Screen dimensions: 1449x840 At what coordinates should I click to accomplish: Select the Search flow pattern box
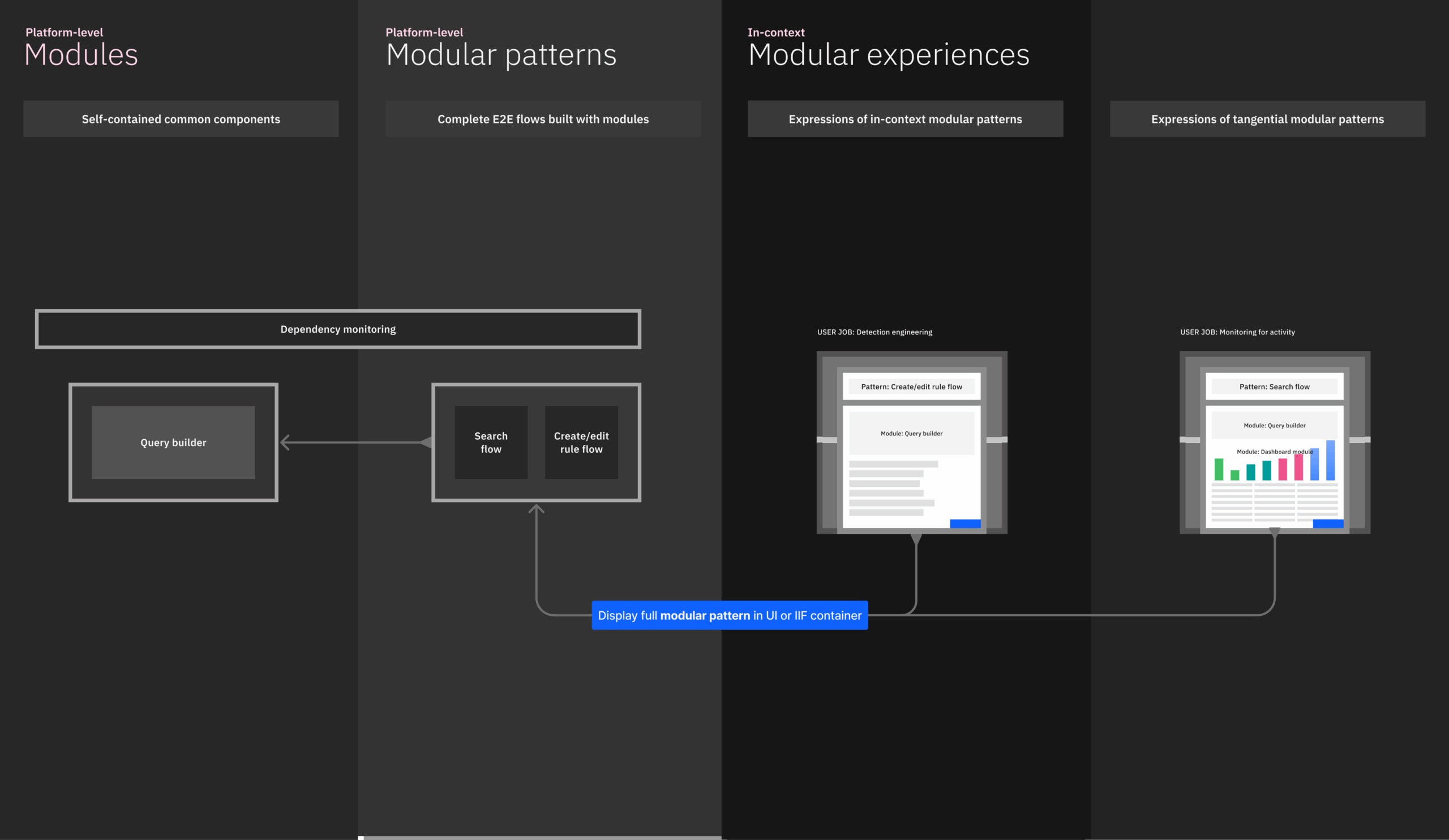491,442
